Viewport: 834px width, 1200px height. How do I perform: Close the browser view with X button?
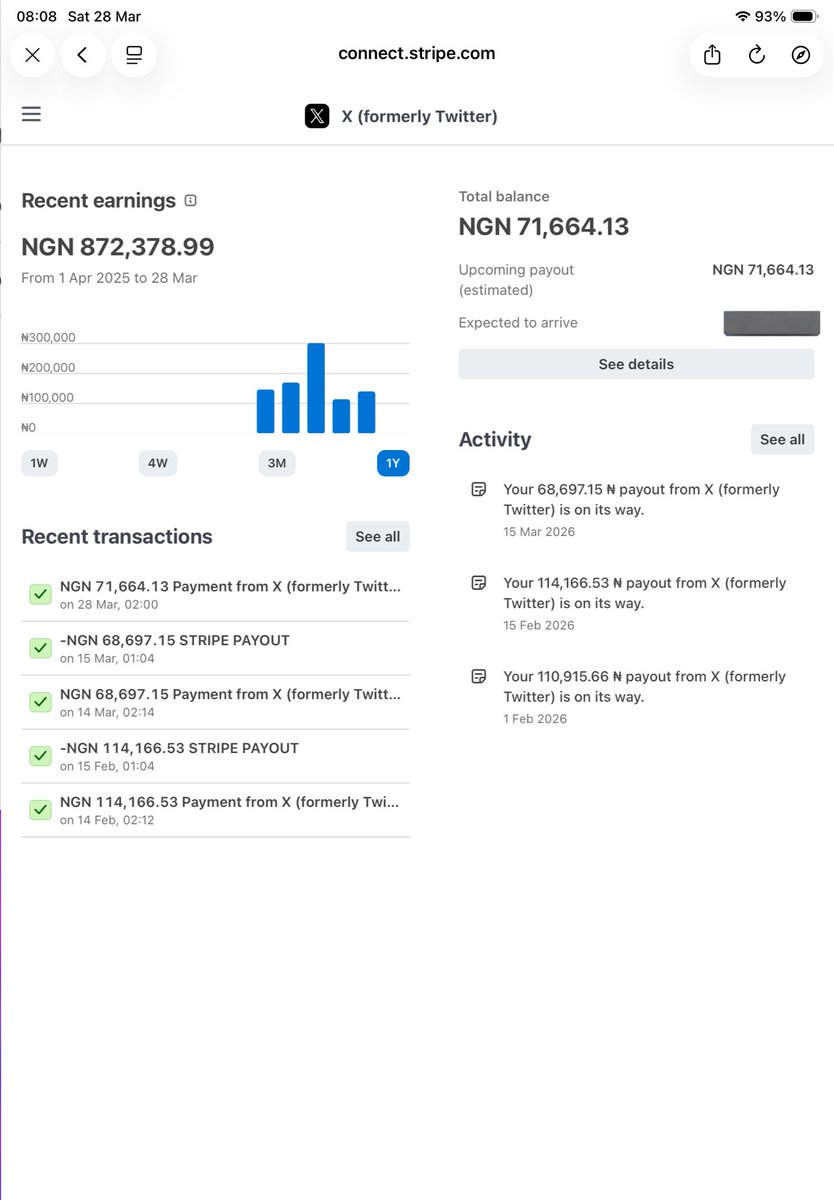(x=32, y=55)
